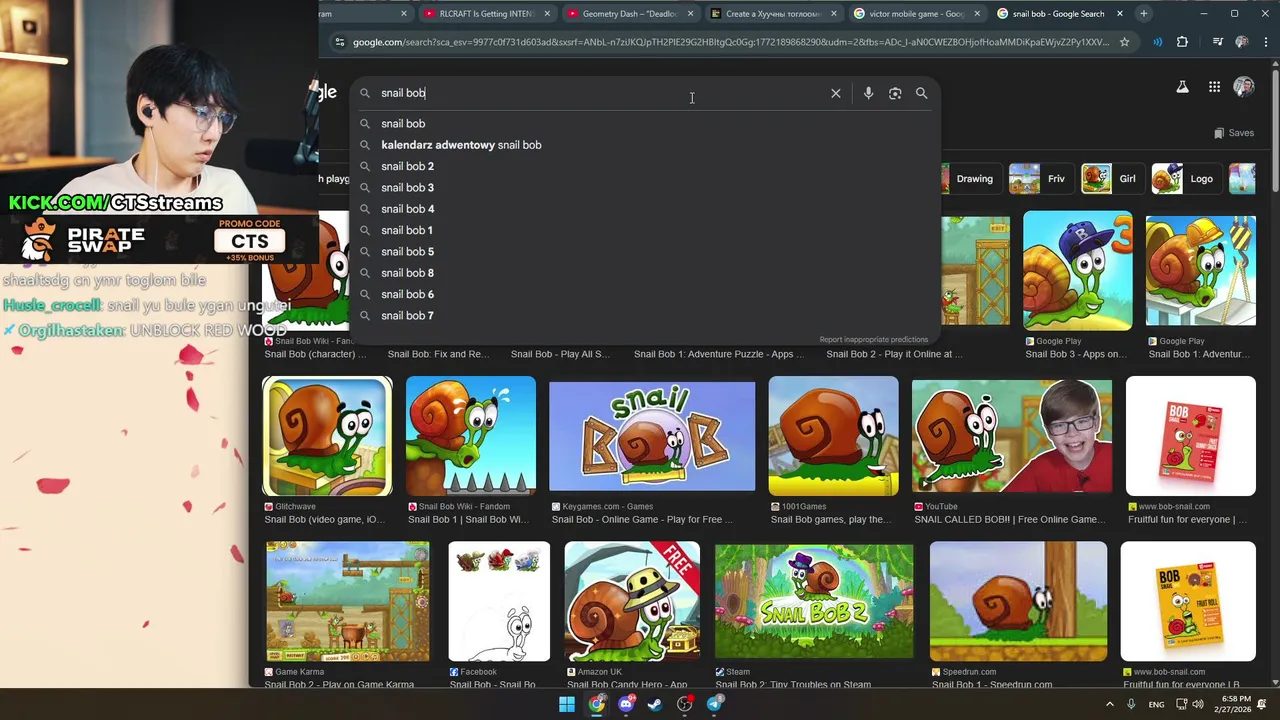Image resolution: width=1280 pixels, height=720 pixels.
Task: Click the taskbar microphone tray icon
Action: click(1131, 704)
